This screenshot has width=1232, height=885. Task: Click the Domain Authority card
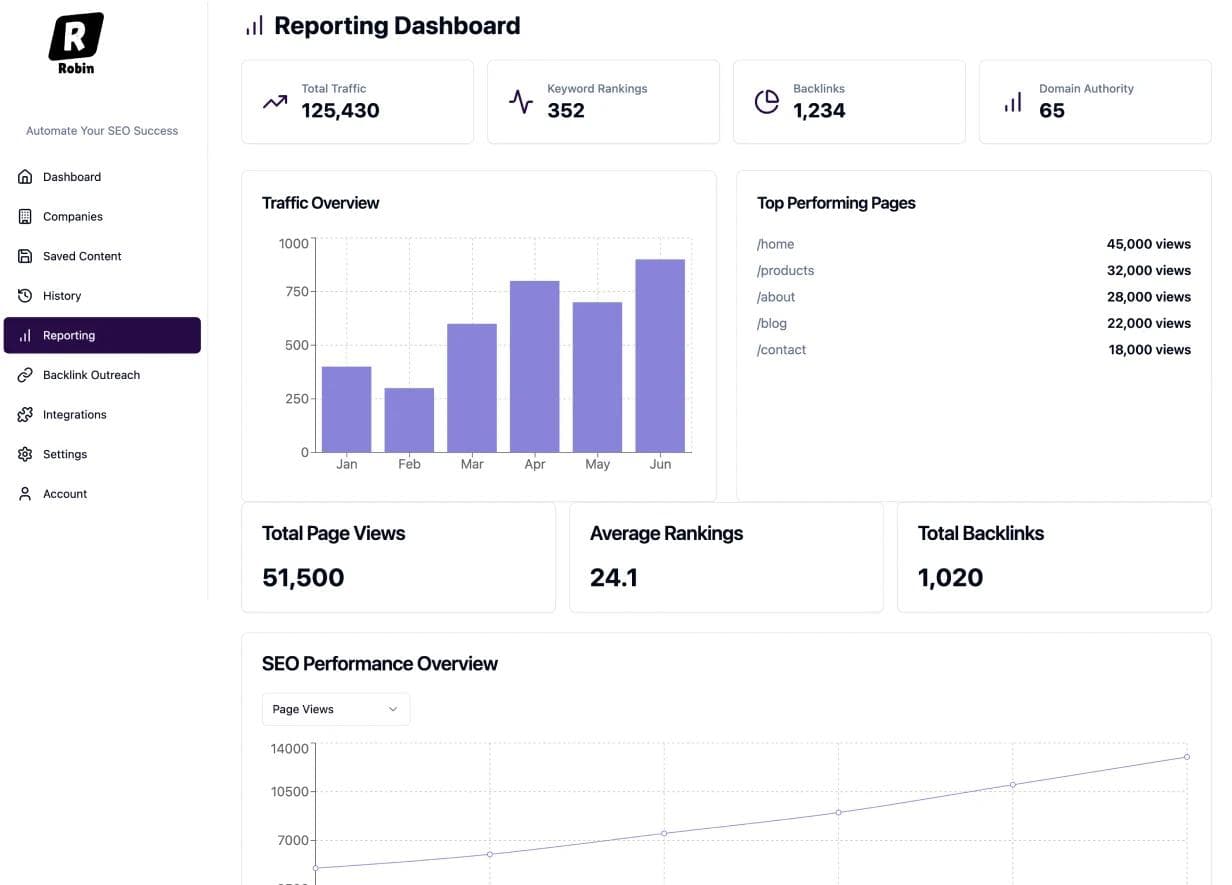point(1094,102)
